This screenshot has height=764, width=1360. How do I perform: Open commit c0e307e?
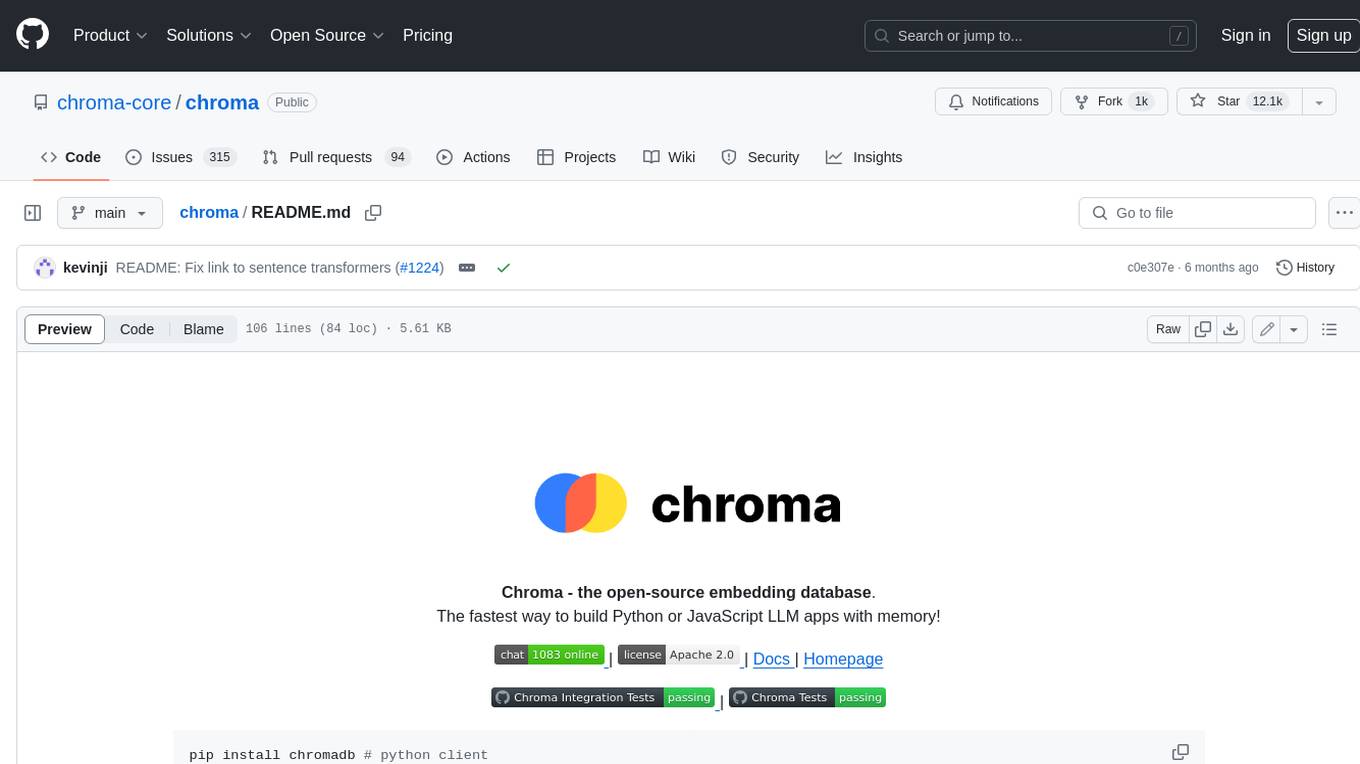(x=1150, y=268)
